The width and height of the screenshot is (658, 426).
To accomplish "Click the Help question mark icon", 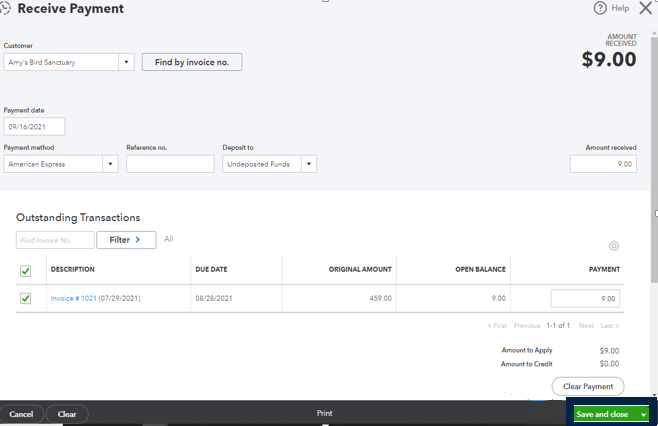I will tap(600, 8).
